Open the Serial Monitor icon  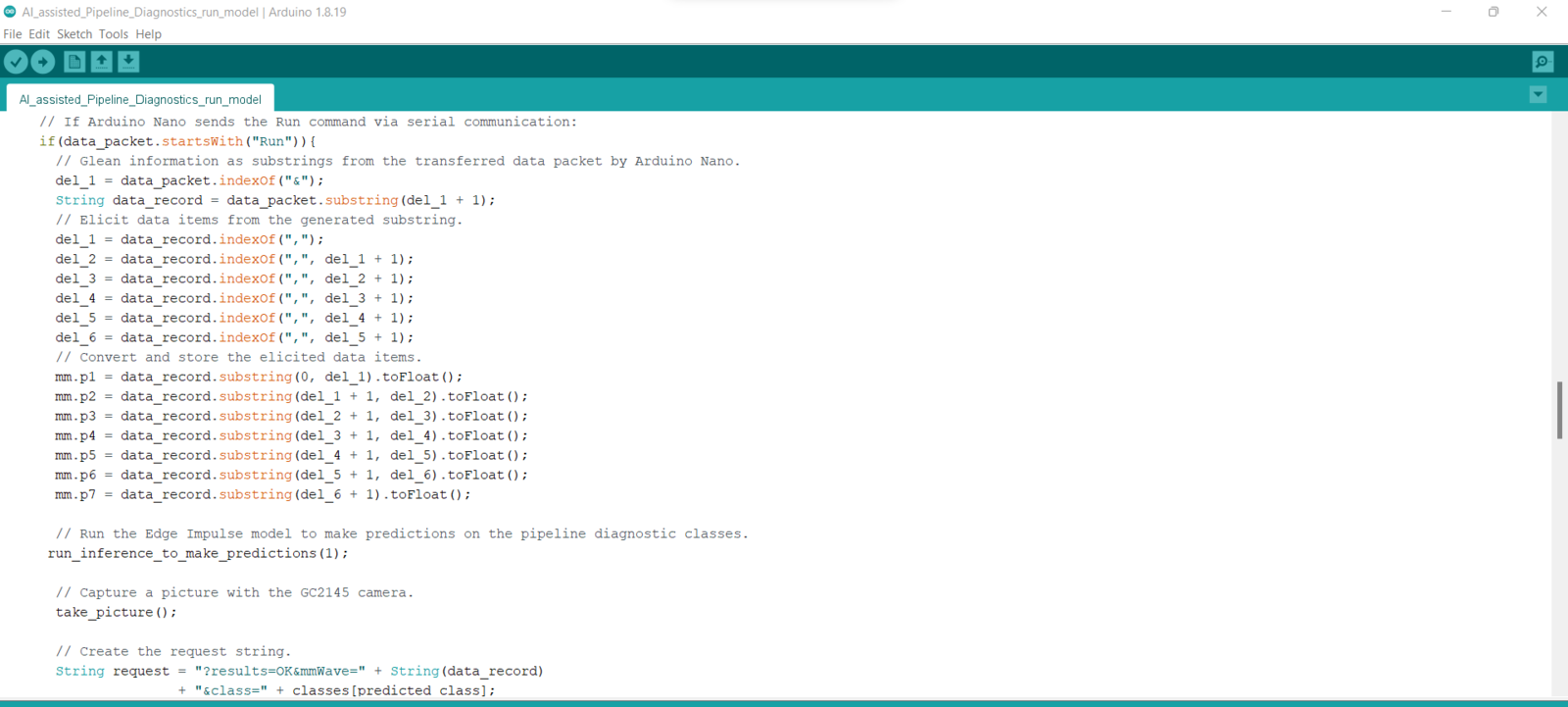(1543, 62)
